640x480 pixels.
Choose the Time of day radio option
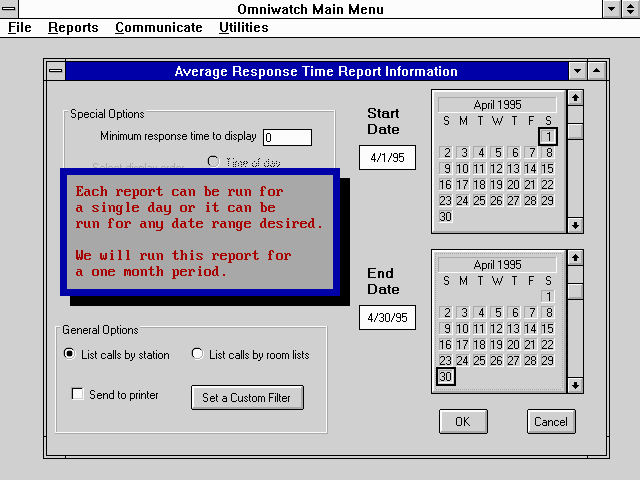(213, 161)
